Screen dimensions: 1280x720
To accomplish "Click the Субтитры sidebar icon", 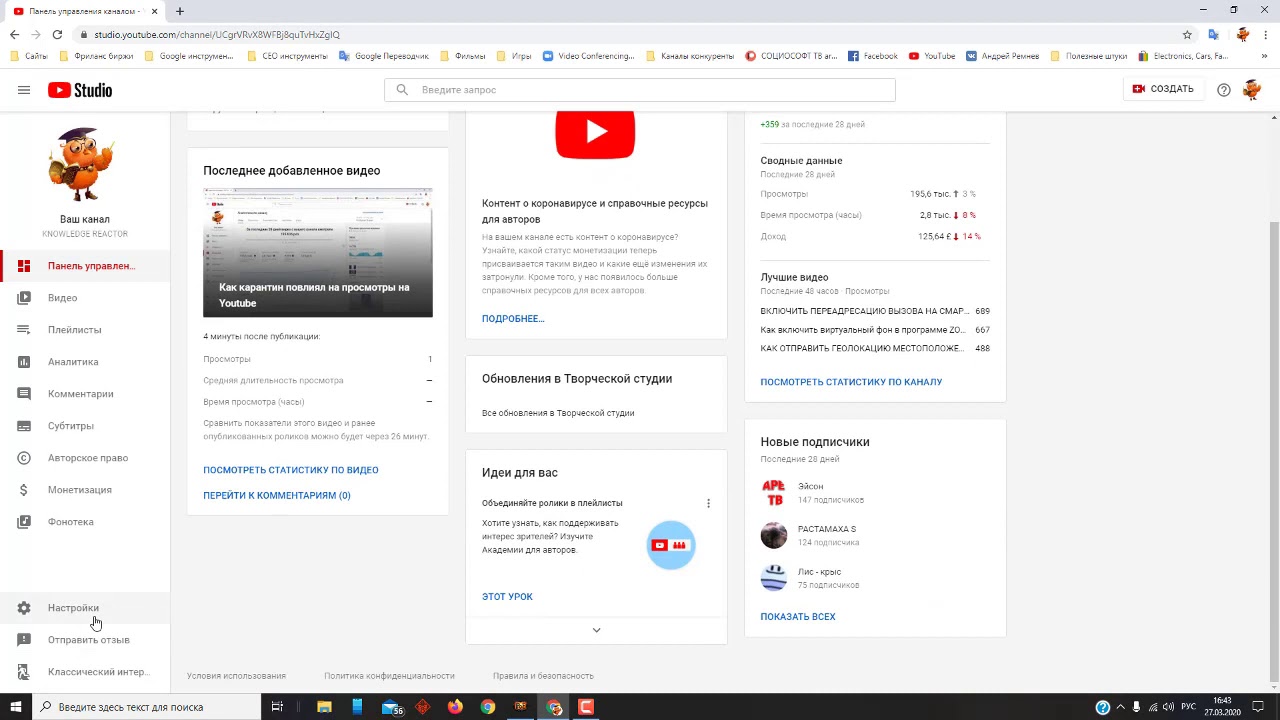I will 24,426.
